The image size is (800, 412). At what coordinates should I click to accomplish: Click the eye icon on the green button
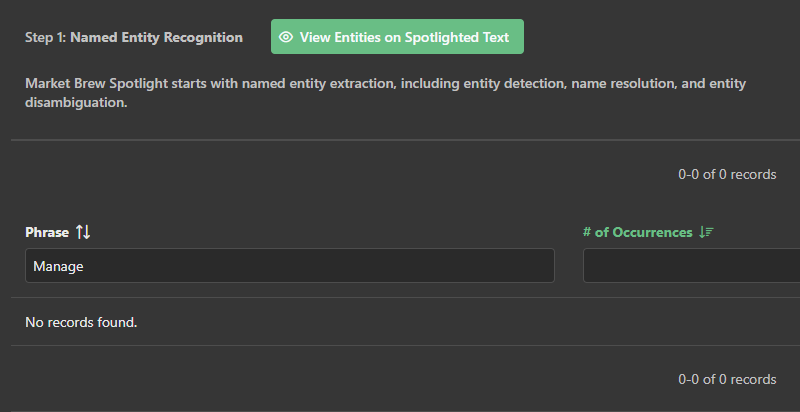[286, 37]
